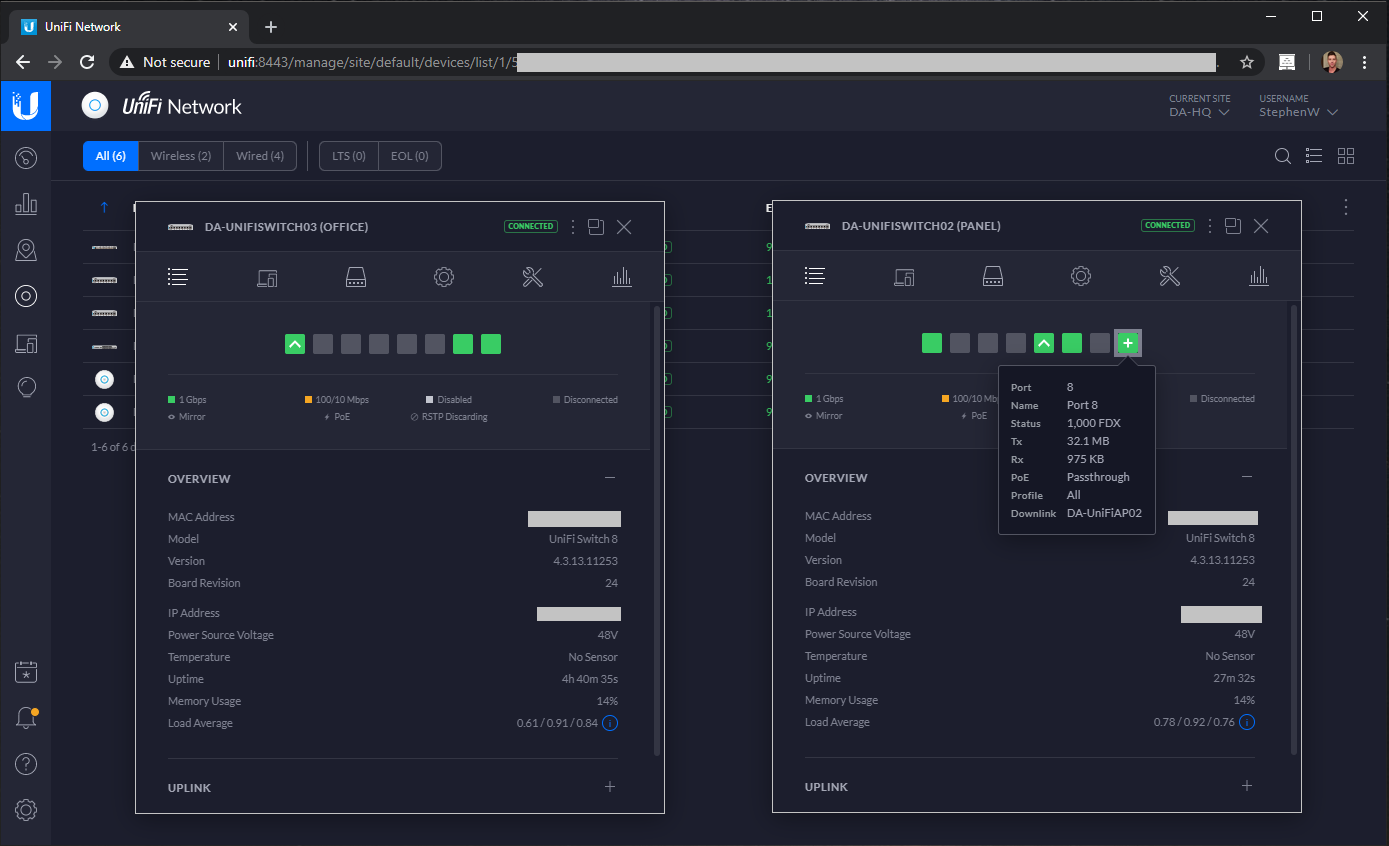Collapse OVERVIEW section in SWITCH02 panel

[1247, 477]
